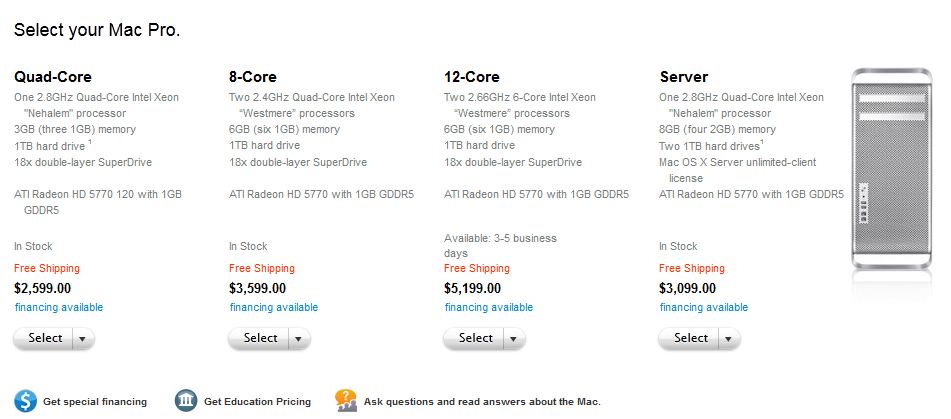Click the blue dollar sign financing icon
951x419 pixels.
click(25, 401)
